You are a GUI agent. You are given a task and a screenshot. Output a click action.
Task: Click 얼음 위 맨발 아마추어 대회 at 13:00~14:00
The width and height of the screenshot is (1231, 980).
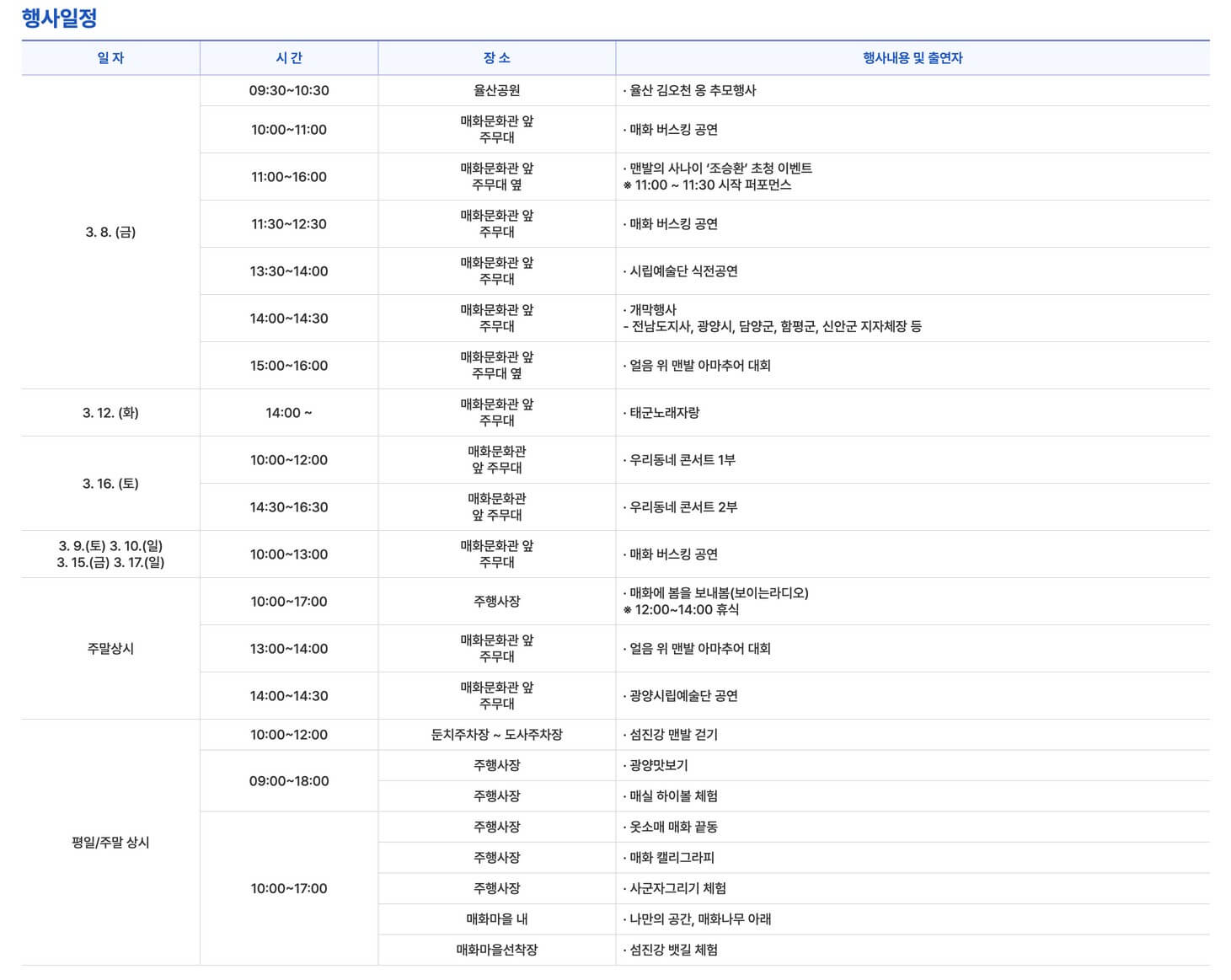tap(697, 649)
